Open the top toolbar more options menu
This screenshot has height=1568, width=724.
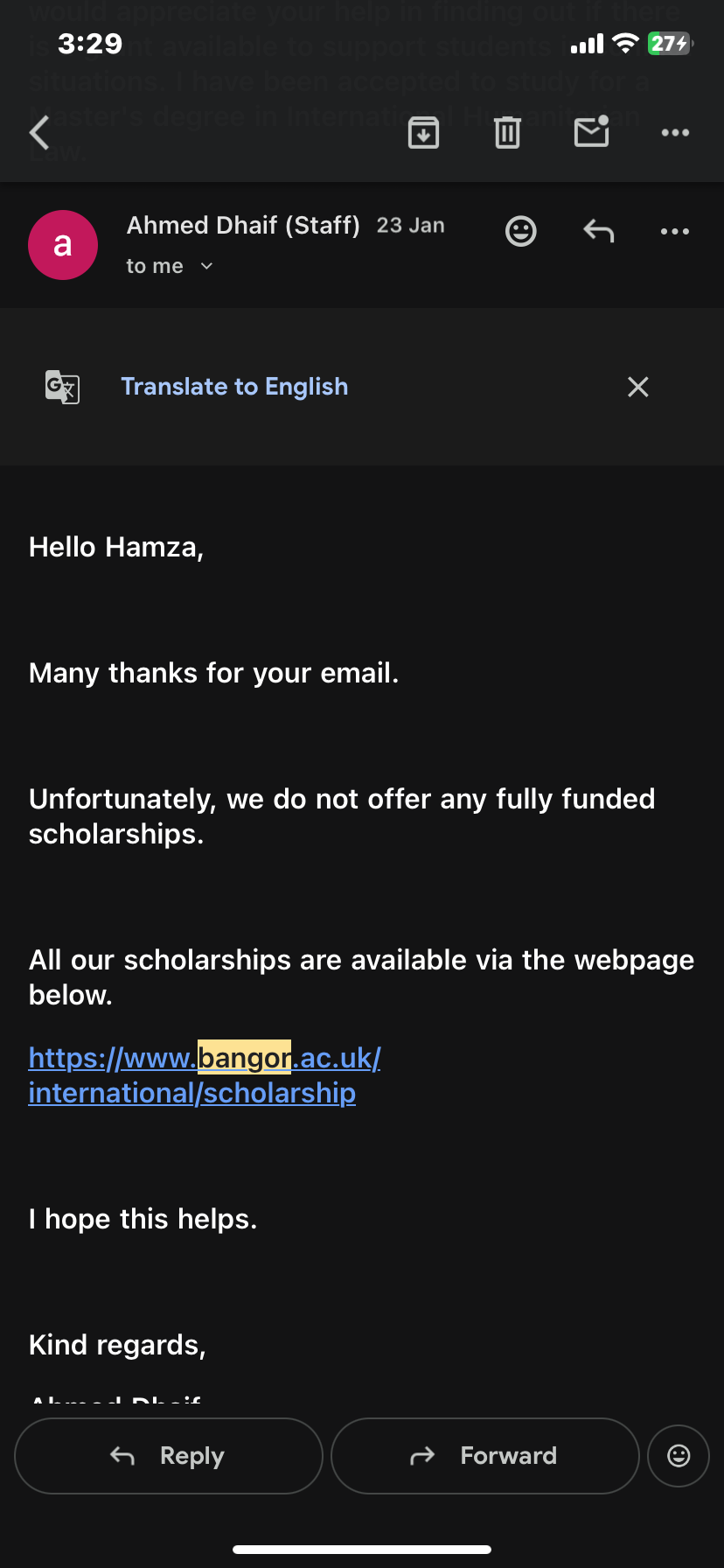(675, 133)
